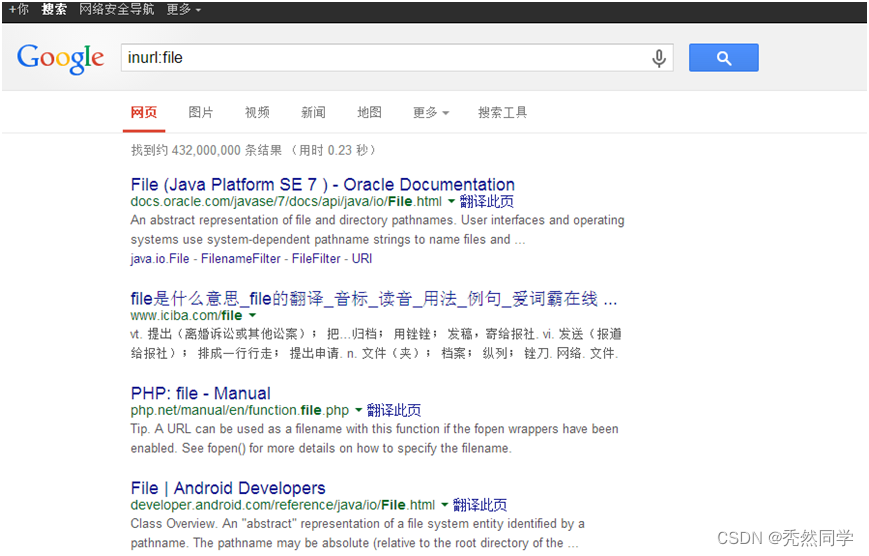869x556 pixels.
Task: Switch to the 网页 tab
Action: [144, 113]
